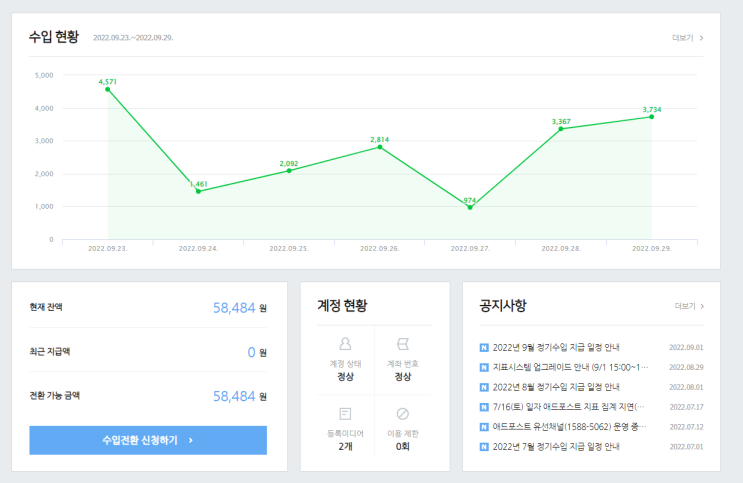Viewport: 743px width, 483px height.
Task: Open notice 2022년 8월 정기수입 지급 일정 안내
Action: pyautogui.click(x=556, y=387)
